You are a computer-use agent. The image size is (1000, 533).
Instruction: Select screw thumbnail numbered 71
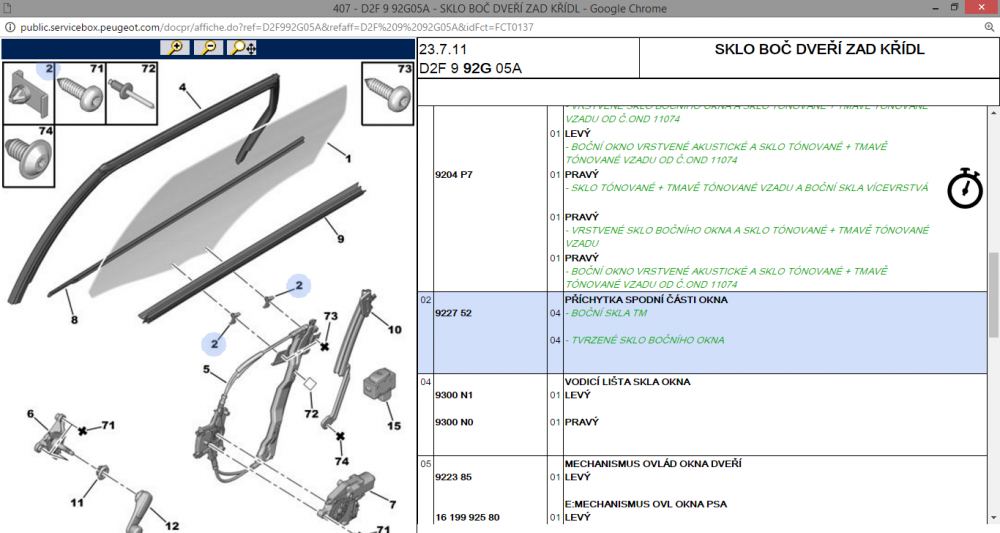(x=80, y=93)
